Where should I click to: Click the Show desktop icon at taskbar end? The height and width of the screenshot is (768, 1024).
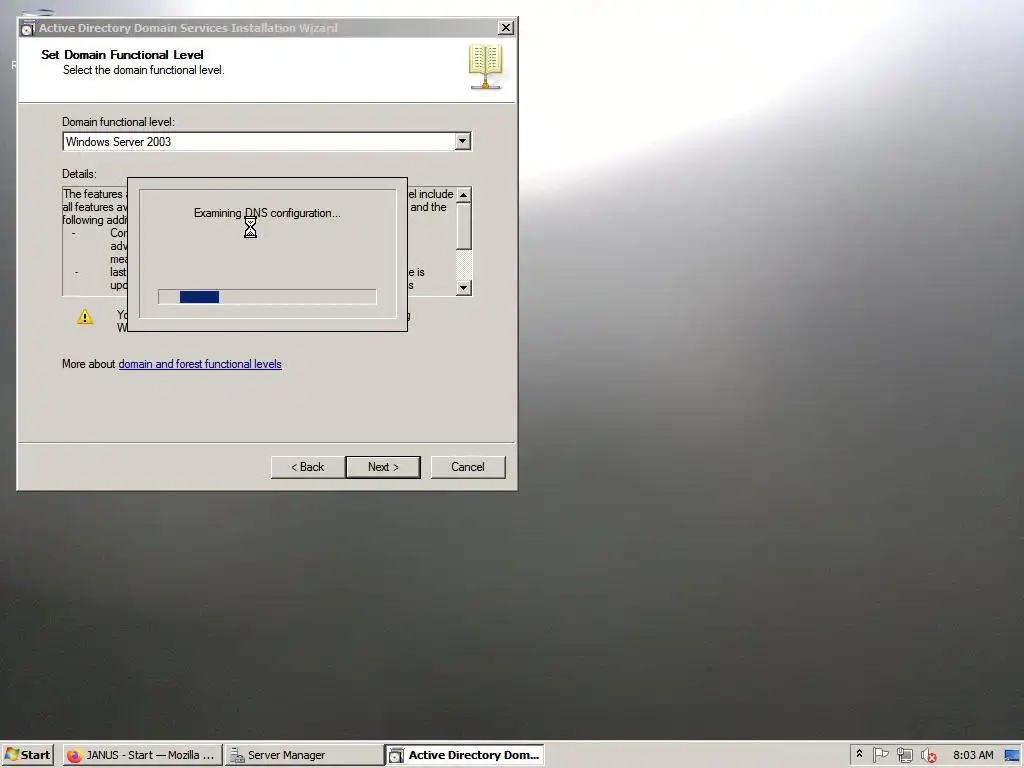click(x=1012, y=755)
